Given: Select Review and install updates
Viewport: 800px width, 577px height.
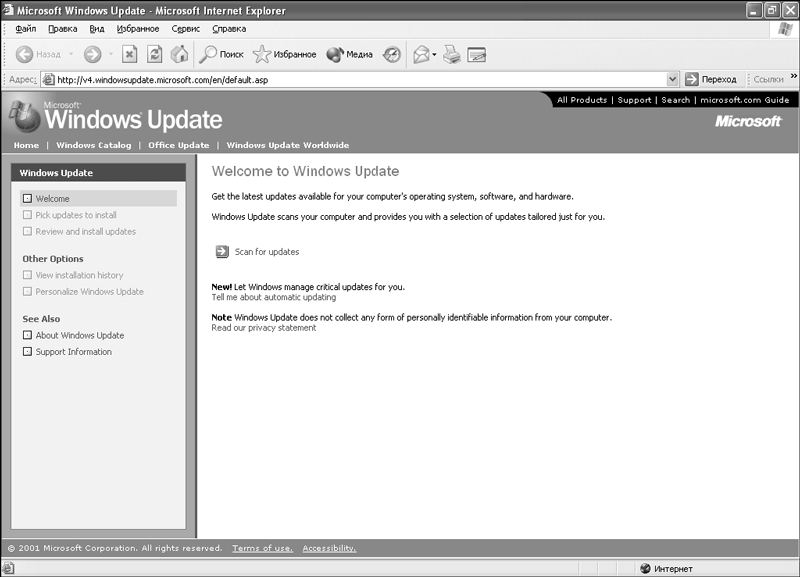Looking at the screenshot, I should coord(86,231).
